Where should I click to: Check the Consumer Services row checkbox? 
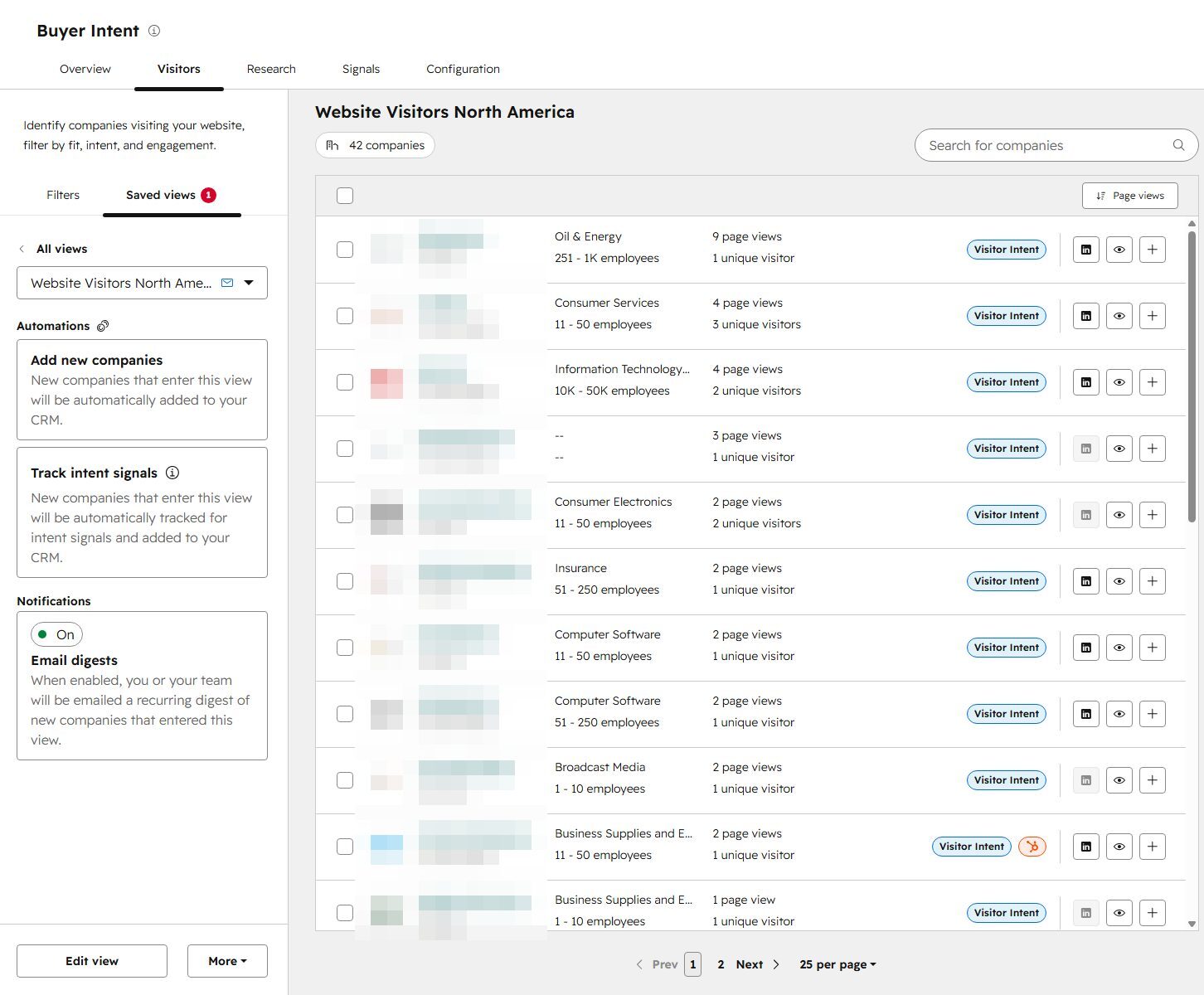[x=345, y=316]
